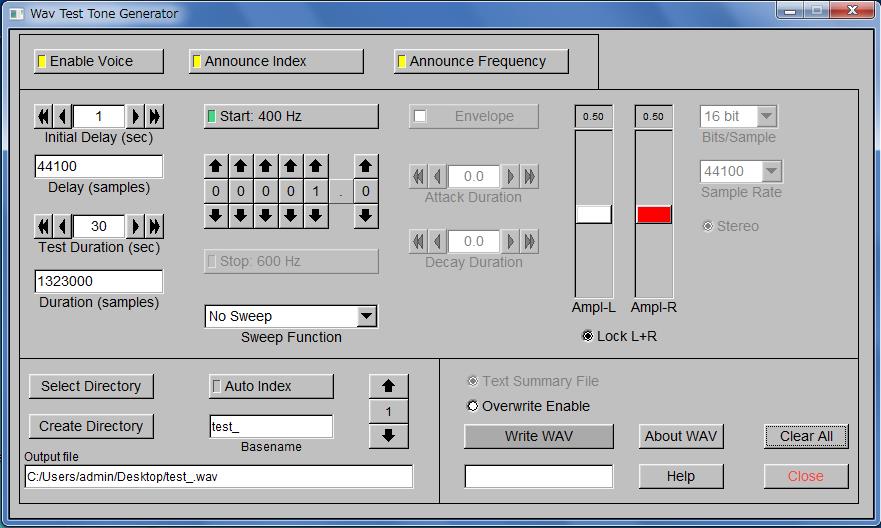Increase the decimal frequency digit with up arrow
881x528 pixels.
[366, 166]
